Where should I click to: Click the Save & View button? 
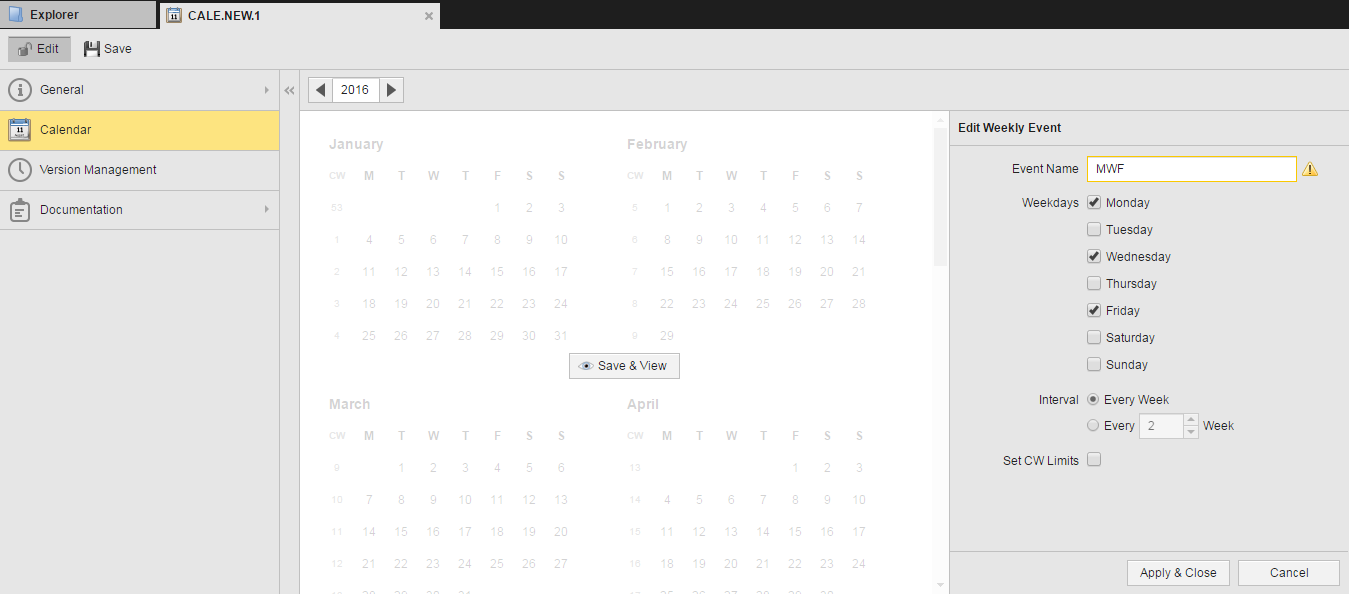pos(624,366)
